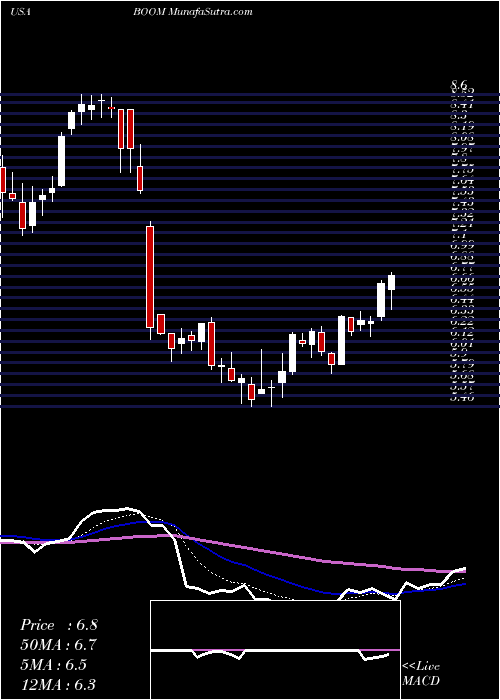This screenshot has height=700, width=500.
Task: Click the '<<Live MACD' label
Action: click(421, 674)
